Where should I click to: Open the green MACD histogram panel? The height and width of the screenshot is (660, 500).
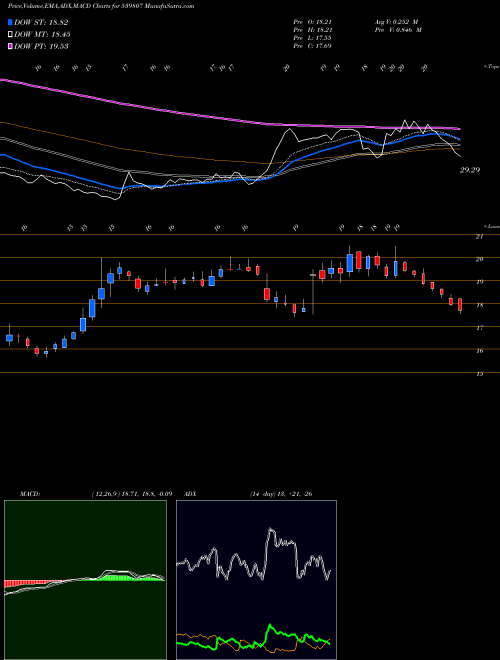85,580
